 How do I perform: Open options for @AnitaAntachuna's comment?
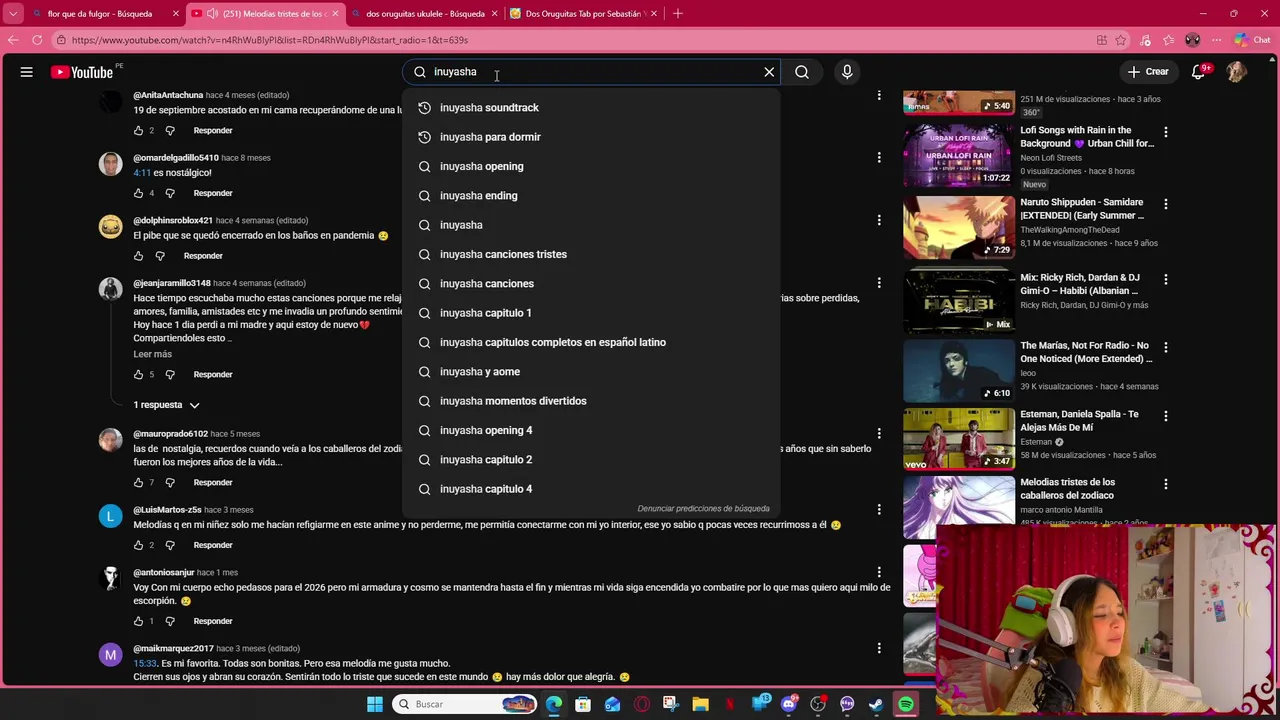tap(879, 96)
